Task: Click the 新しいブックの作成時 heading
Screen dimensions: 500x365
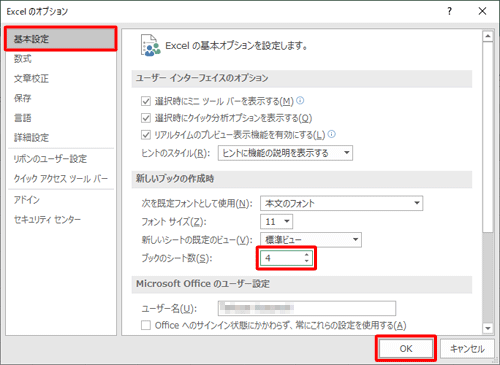Action: coord(175,179)
